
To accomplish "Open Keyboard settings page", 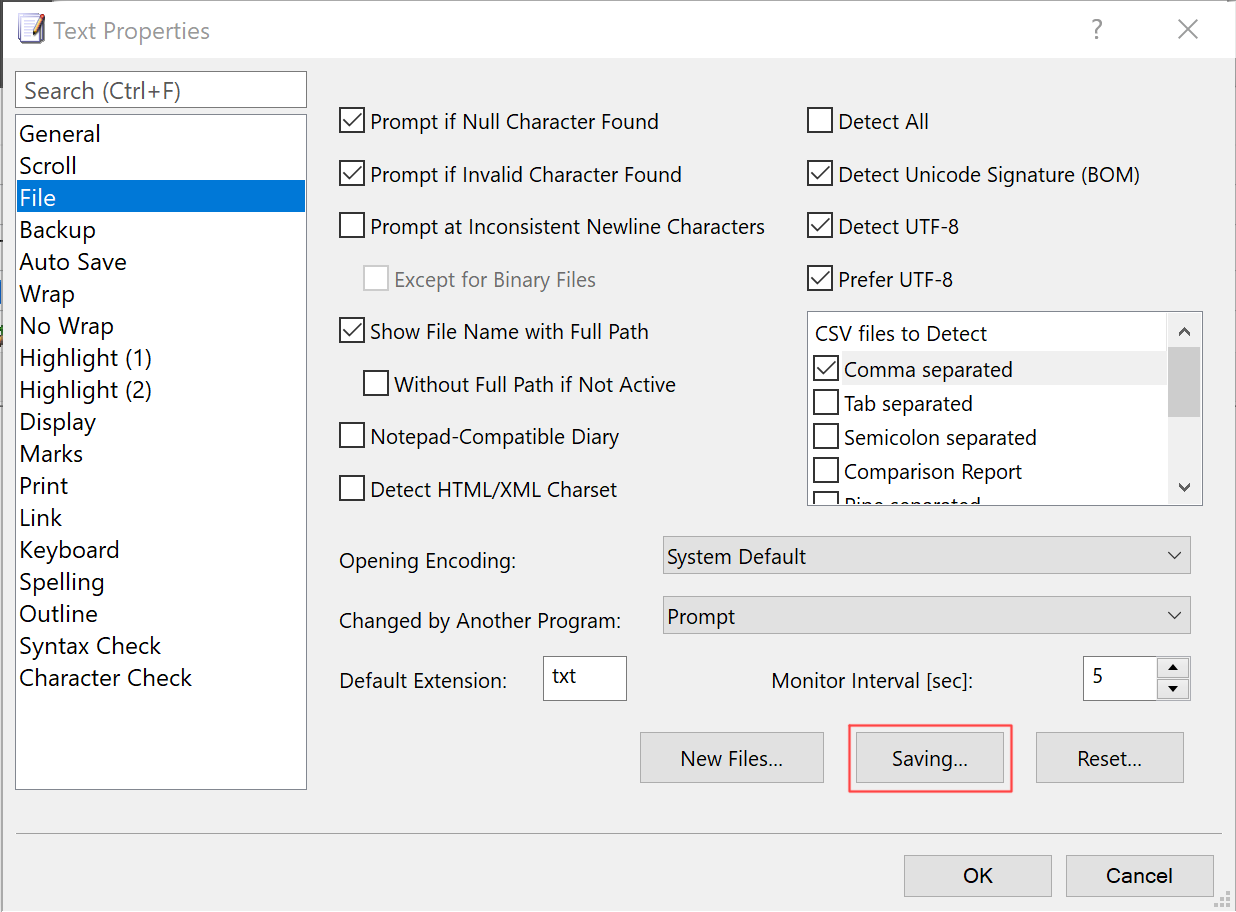I will click(161, 550).
